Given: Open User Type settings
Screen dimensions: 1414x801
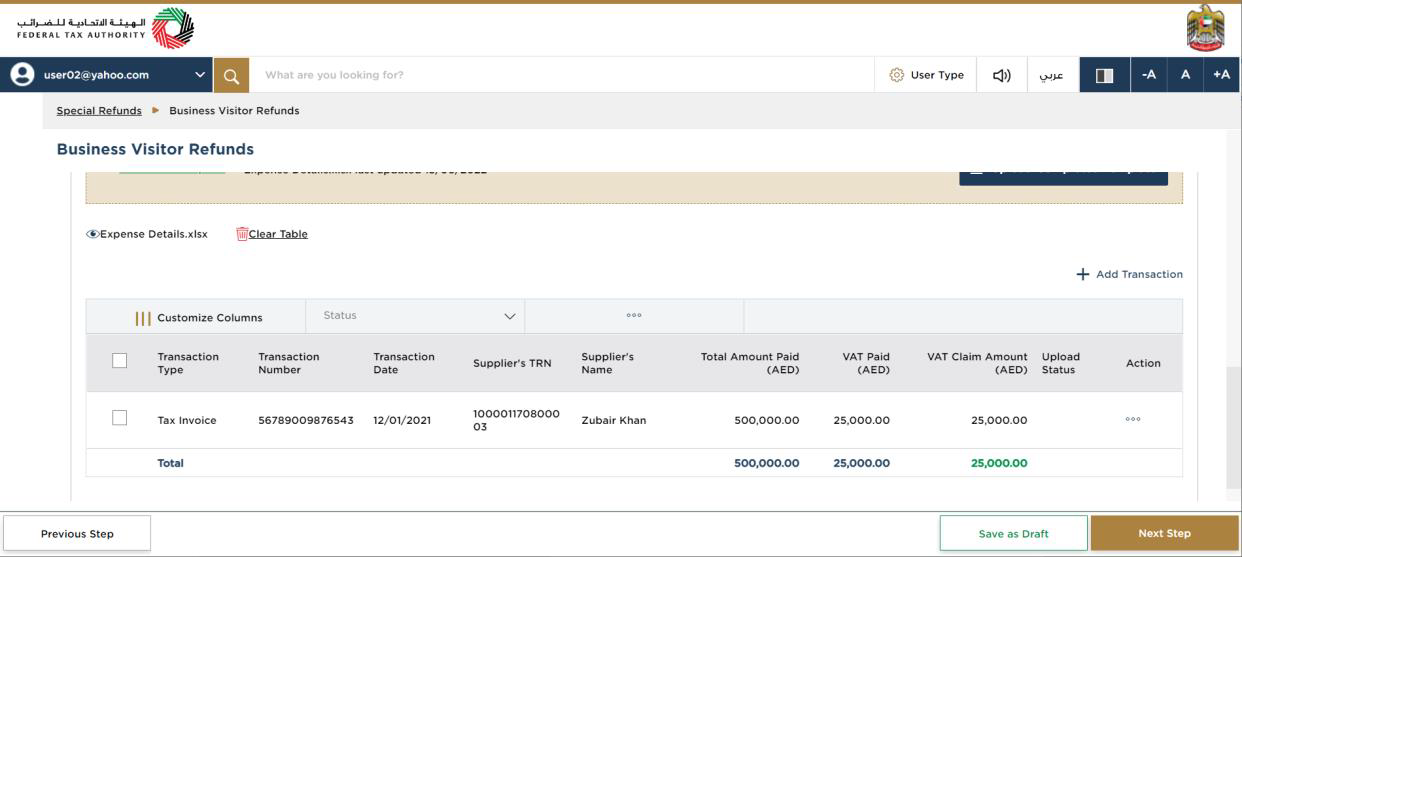Looking at the screenshot, I should coord(926,75).
